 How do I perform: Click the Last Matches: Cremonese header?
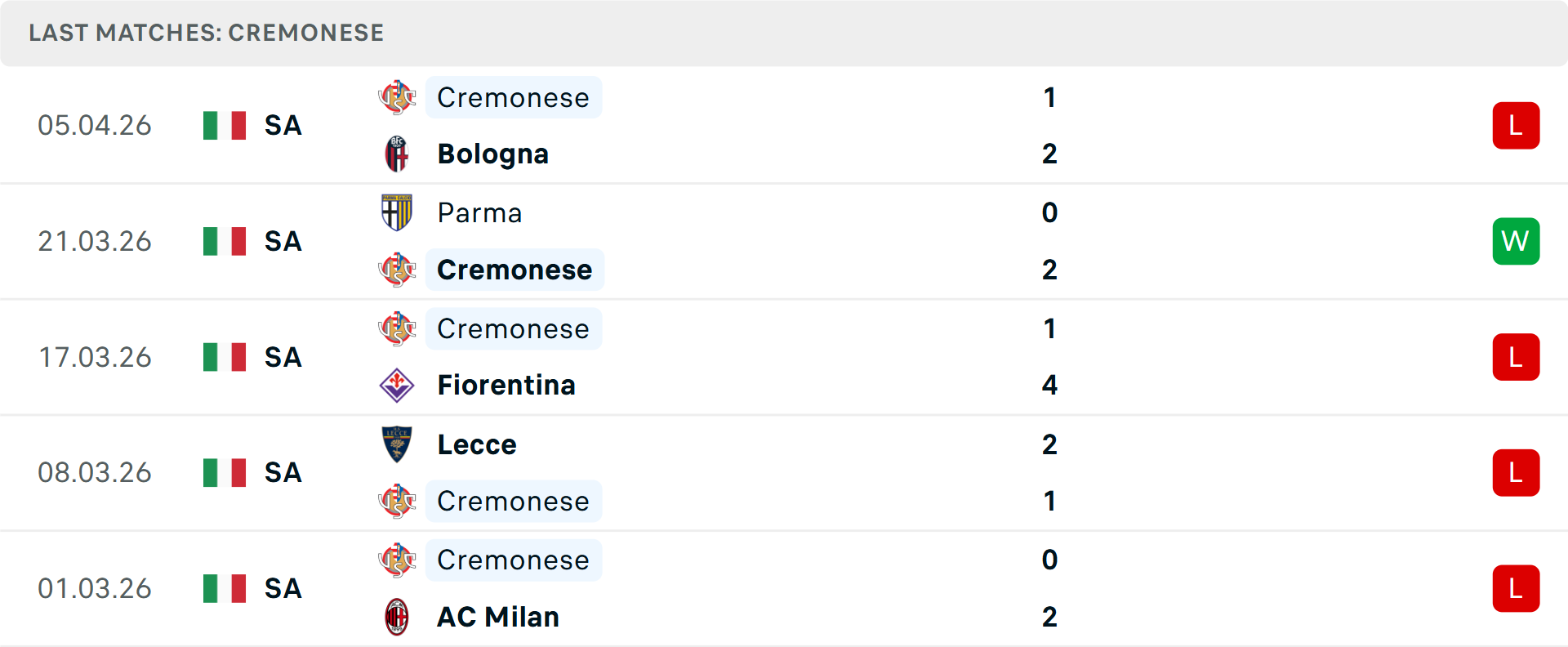coord(206,33)
